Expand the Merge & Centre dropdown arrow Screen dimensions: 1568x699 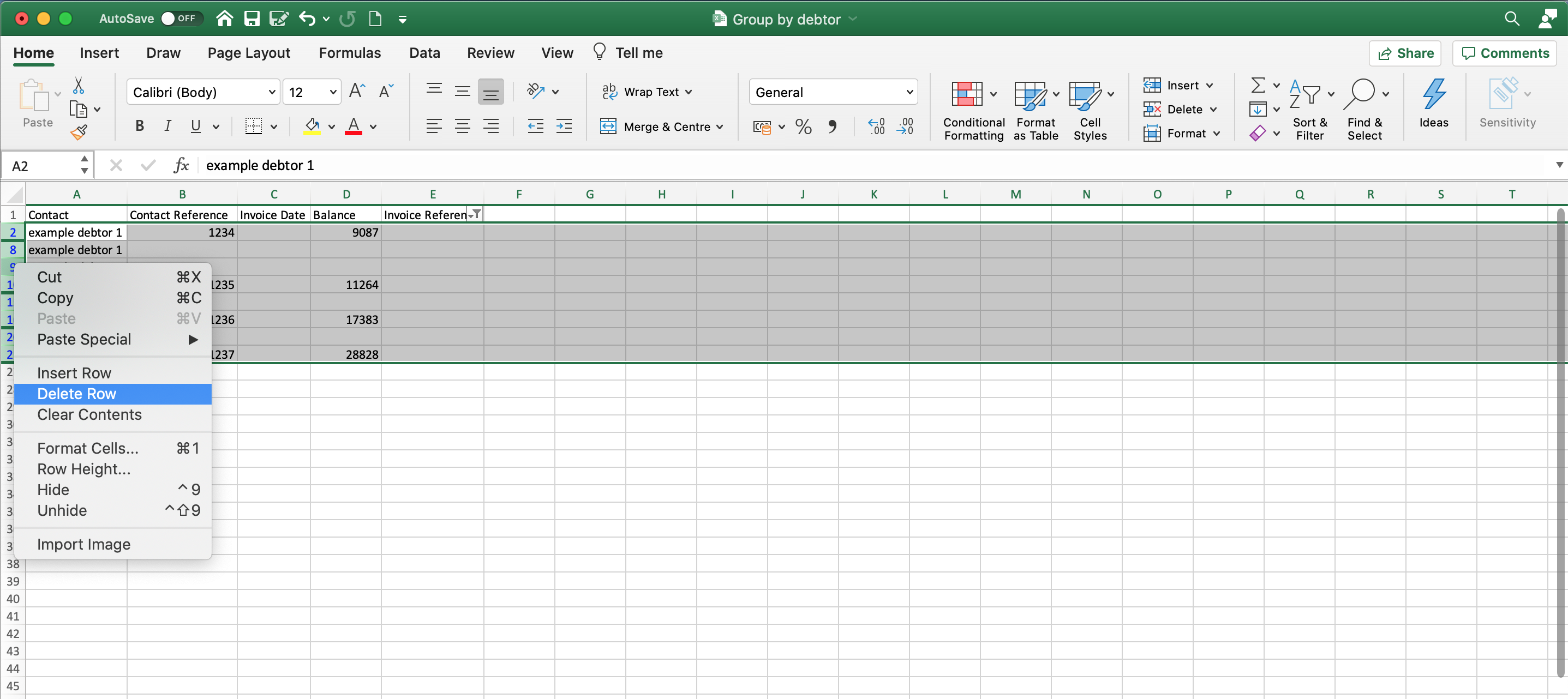tap(720, 127)
